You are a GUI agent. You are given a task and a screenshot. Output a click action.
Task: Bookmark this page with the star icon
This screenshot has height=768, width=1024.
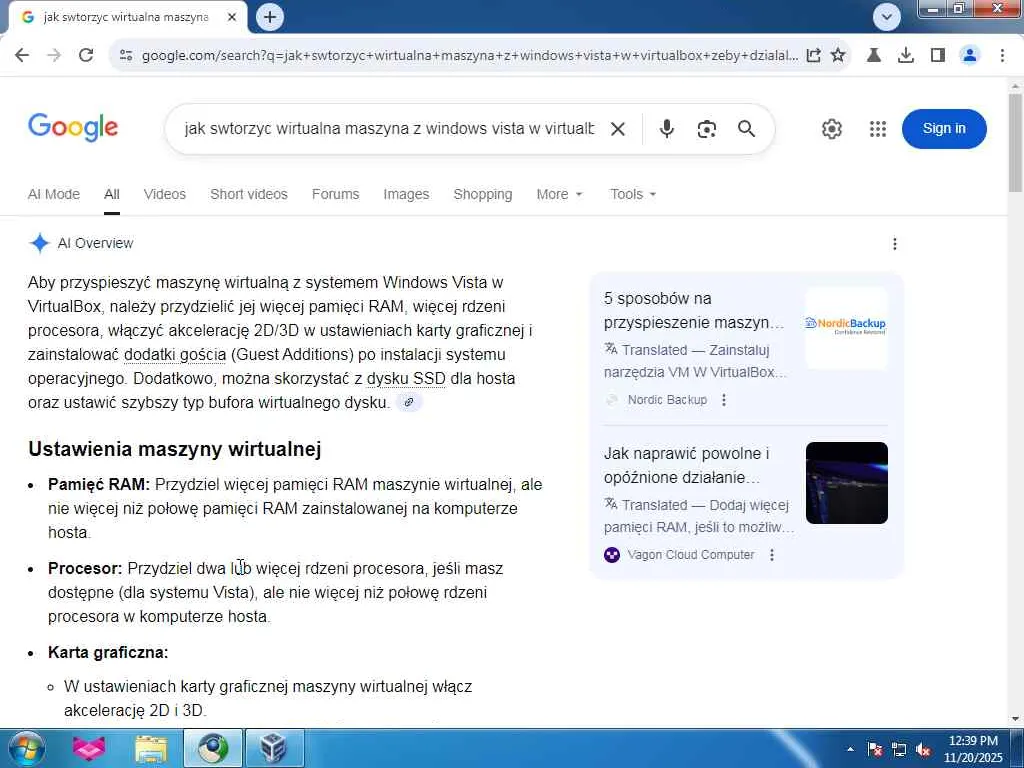coord(838,56)
